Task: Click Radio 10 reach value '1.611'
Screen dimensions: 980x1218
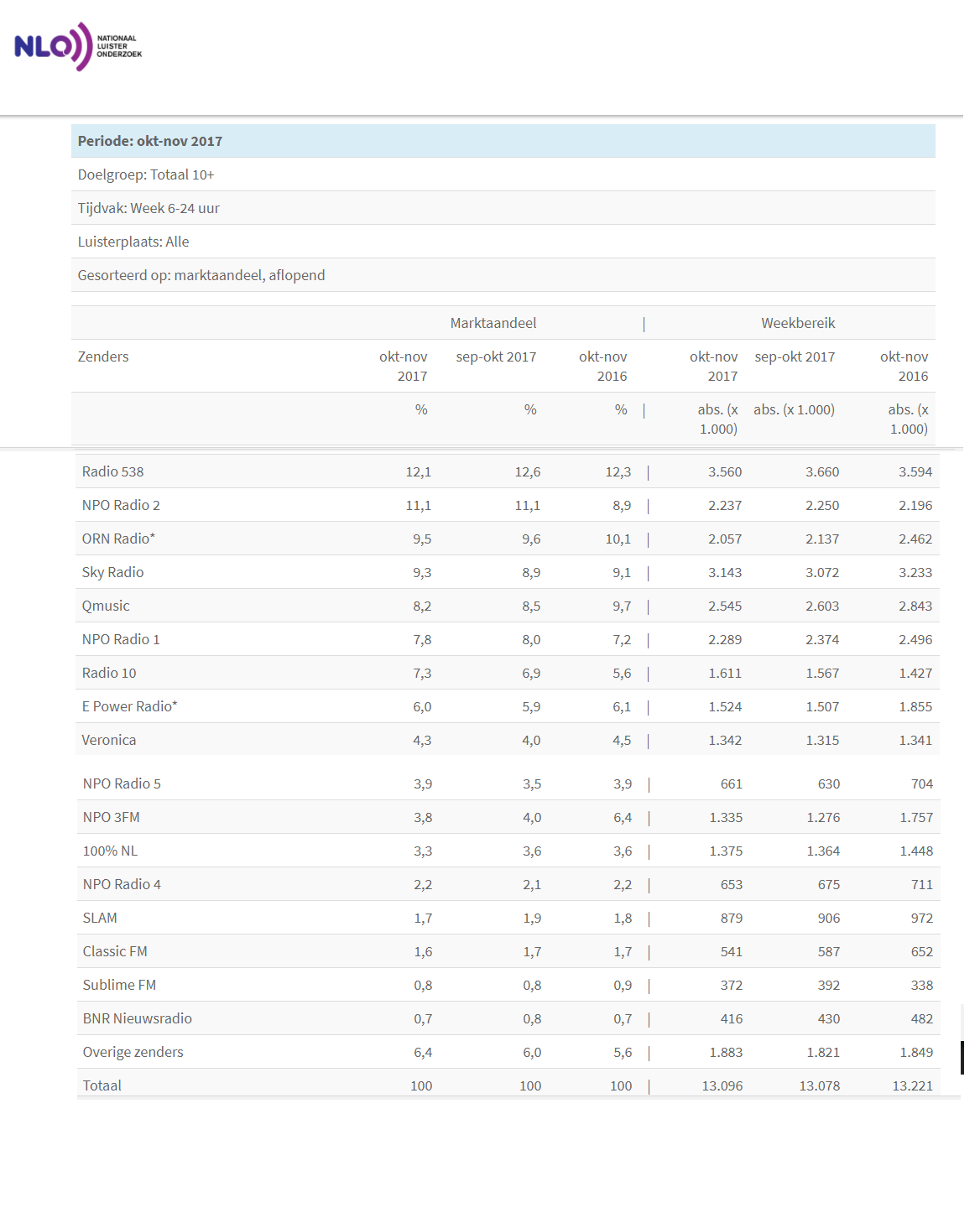Action: tap(725, 673)
